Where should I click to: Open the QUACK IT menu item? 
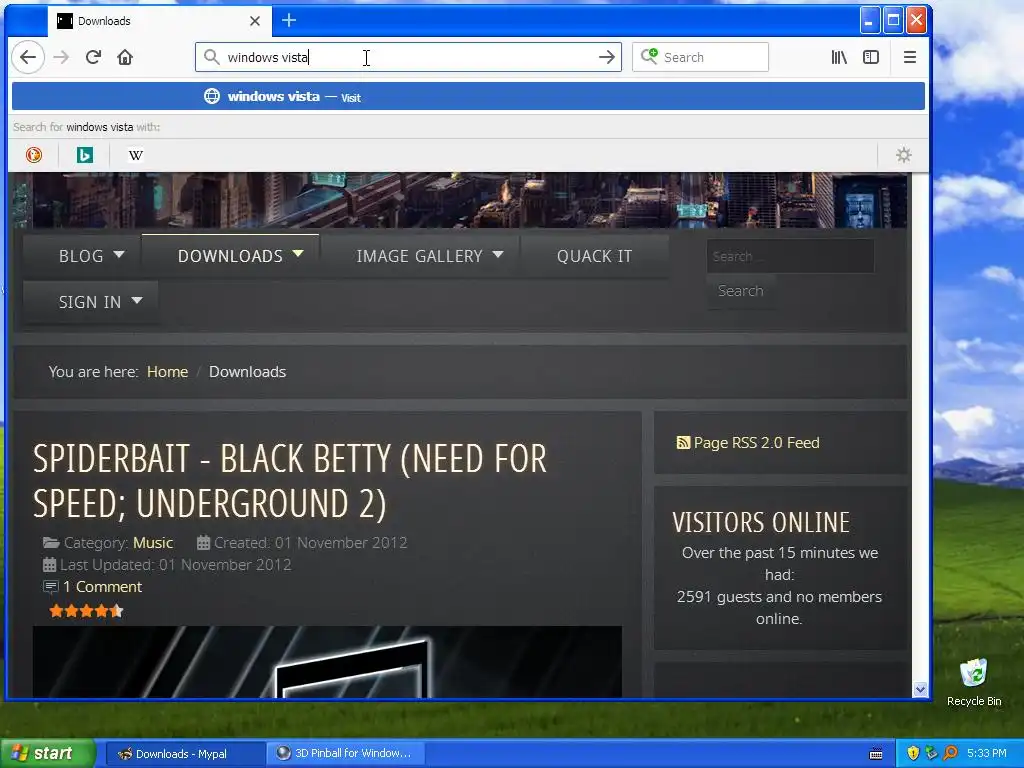pos(594,256)
